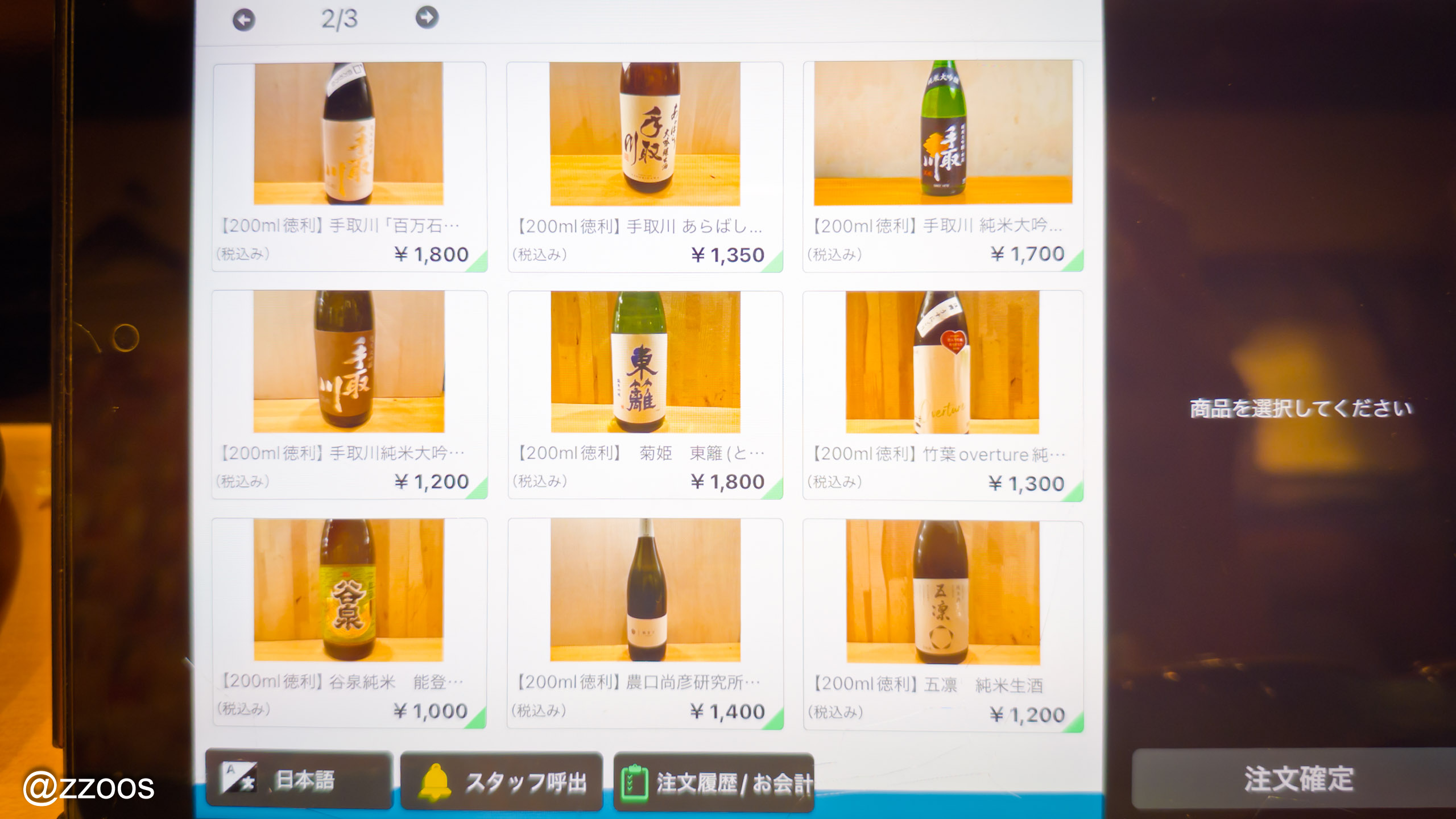Click the 【200ml徳利】手取川「百万石 title
Screen dimensions: 1456x819
340,226
